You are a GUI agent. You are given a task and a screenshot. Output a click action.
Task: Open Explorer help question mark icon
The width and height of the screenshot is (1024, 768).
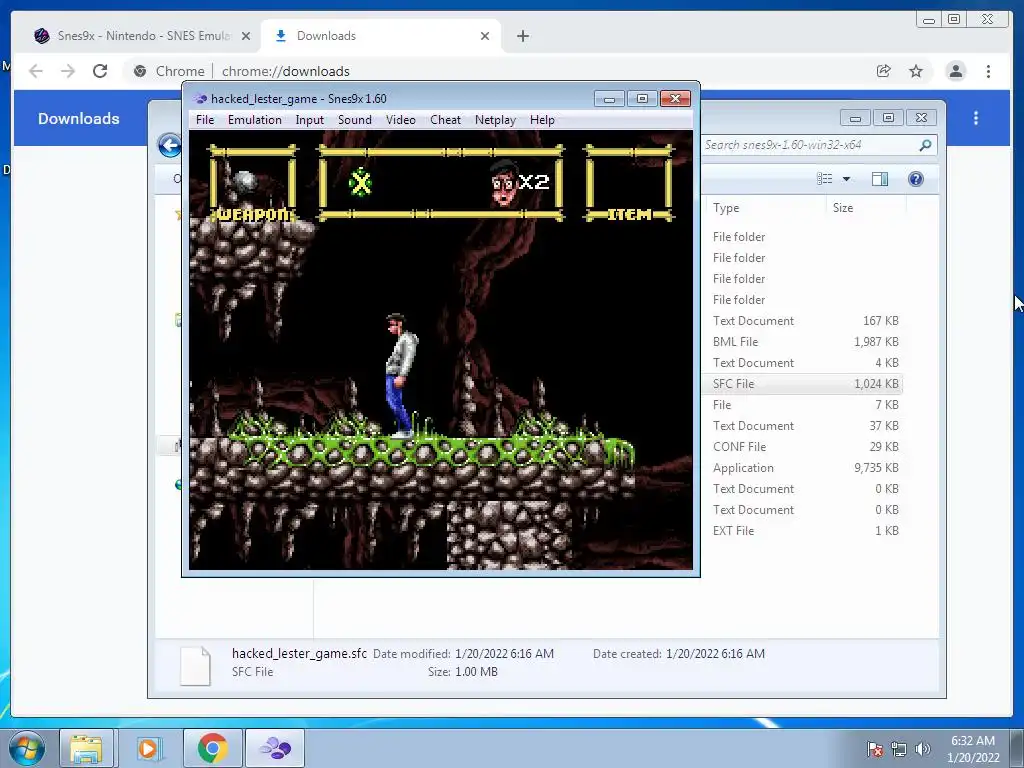[x=916, y=179]
